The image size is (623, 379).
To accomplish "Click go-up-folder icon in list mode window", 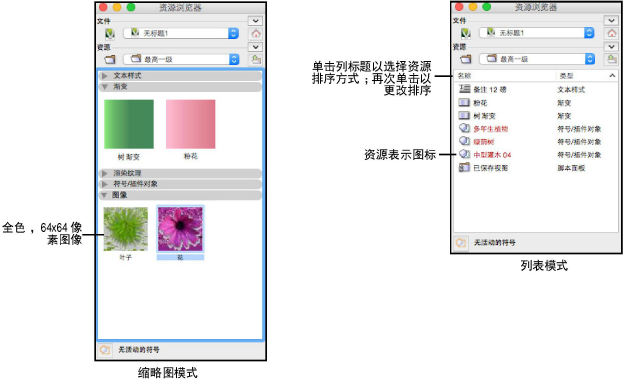I will tap(611, 59).
